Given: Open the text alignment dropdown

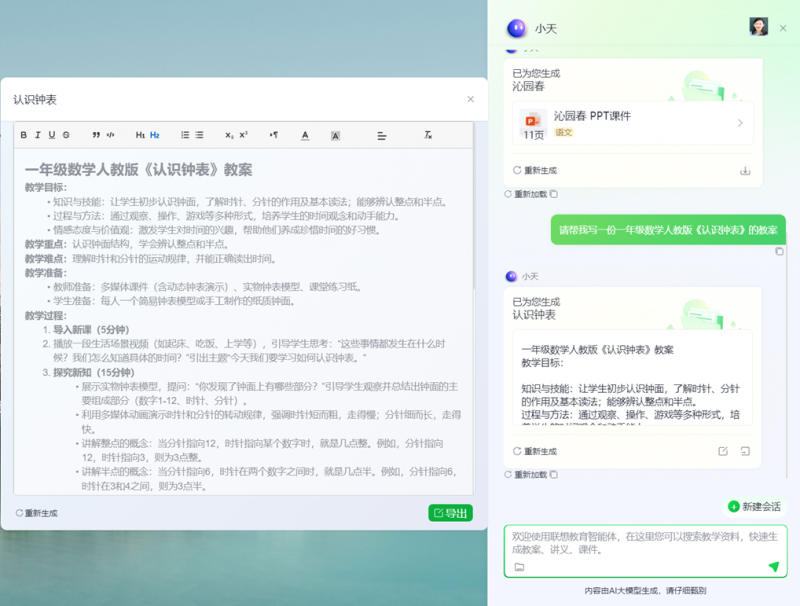Looking at the screenshot, I should click(x=382, y=135).
